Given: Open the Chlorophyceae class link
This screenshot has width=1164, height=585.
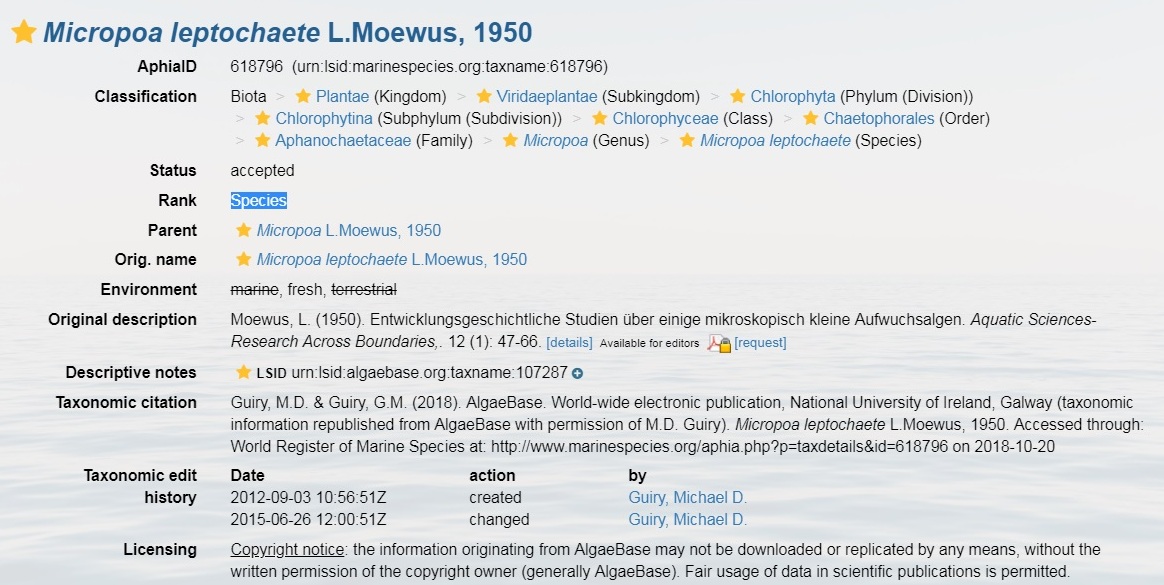Looking at the screenshot, I should click(x=665, y=119).
